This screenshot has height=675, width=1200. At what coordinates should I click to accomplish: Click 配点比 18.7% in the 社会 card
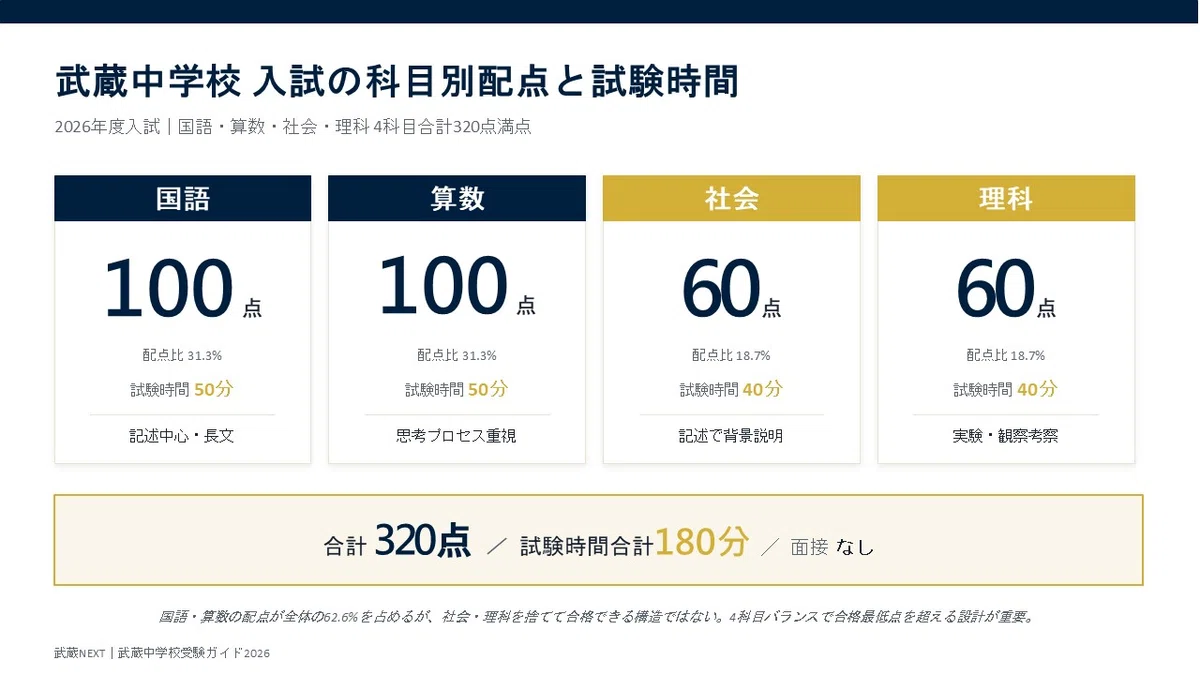(x=731, y=355)
